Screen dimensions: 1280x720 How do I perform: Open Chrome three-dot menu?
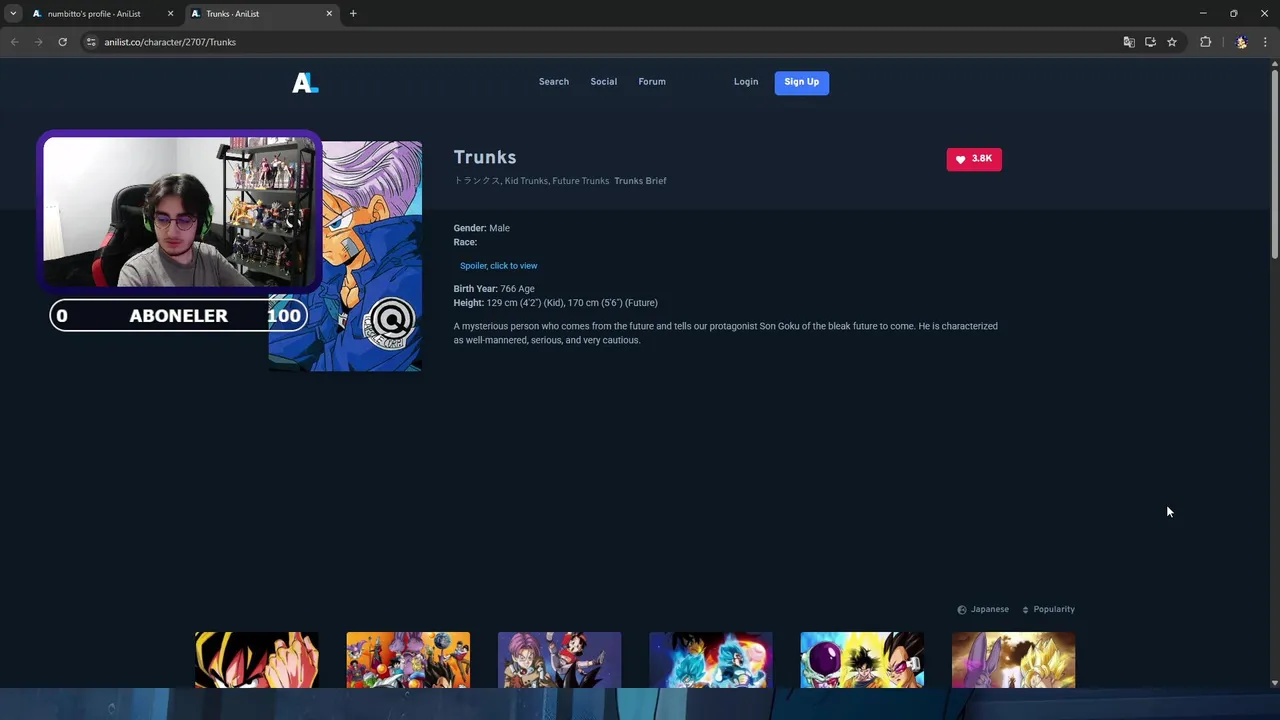(1265, 42)
